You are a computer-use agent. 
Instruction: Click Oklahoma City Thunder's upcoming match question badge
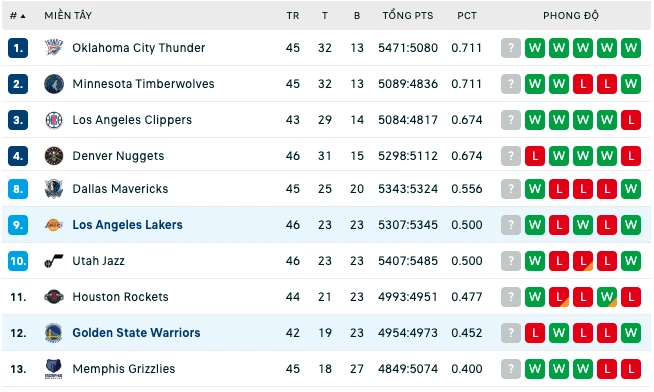(x=511, y=48)
